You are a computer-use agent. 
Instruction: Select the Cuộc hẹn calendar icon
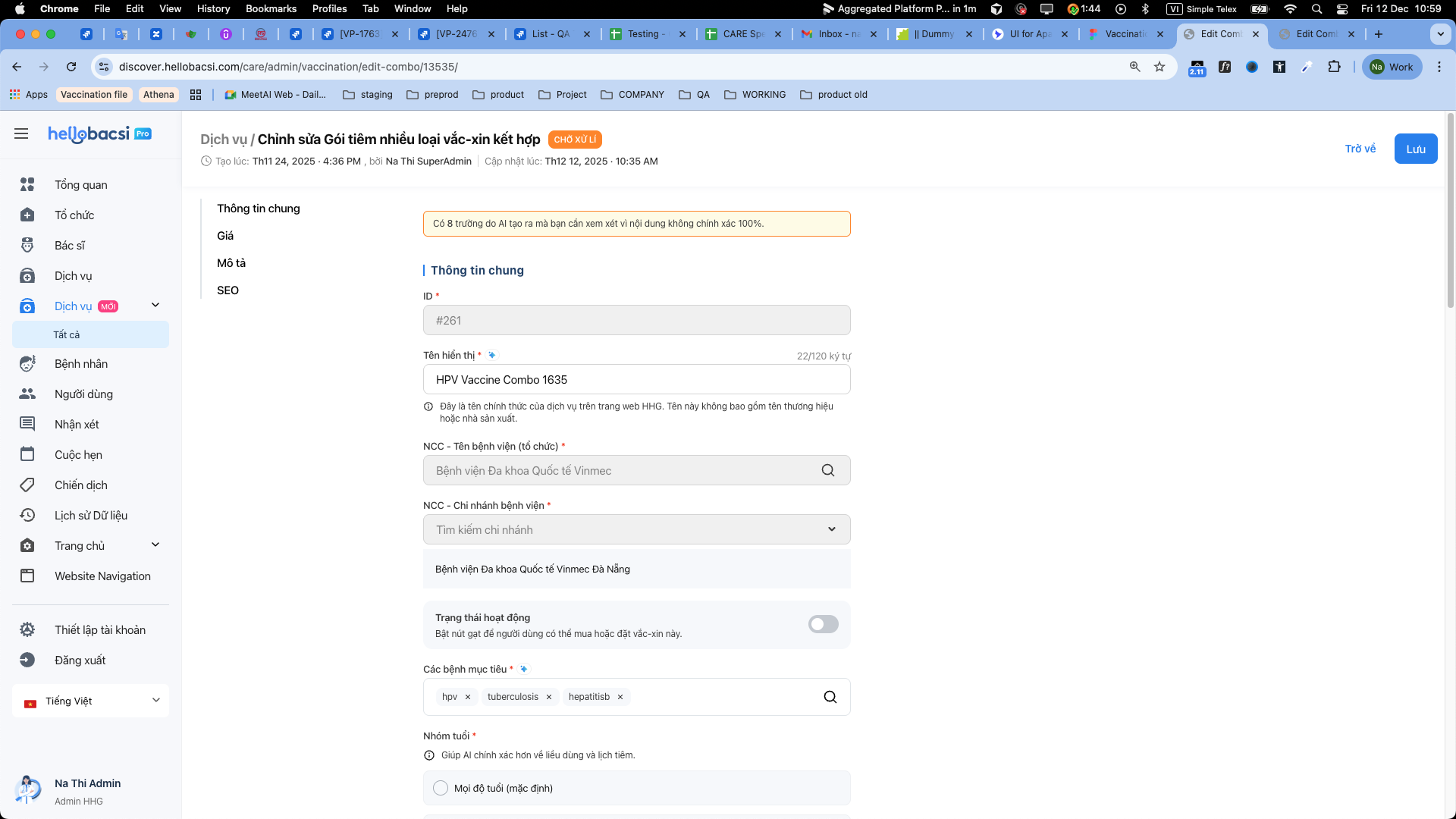(27, 454)
